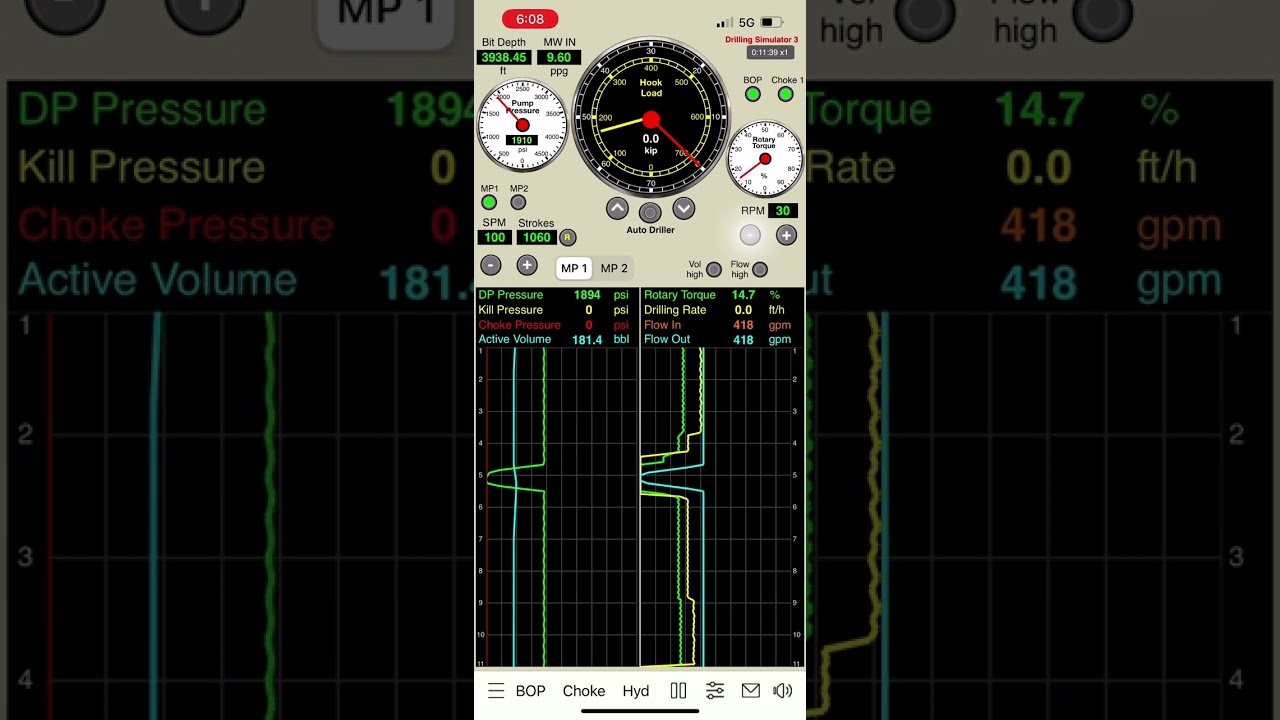The width and height of the screenshot is (1280, 720).
Task: Open the settings sliders icon
Action: click(x=715, y=691)
